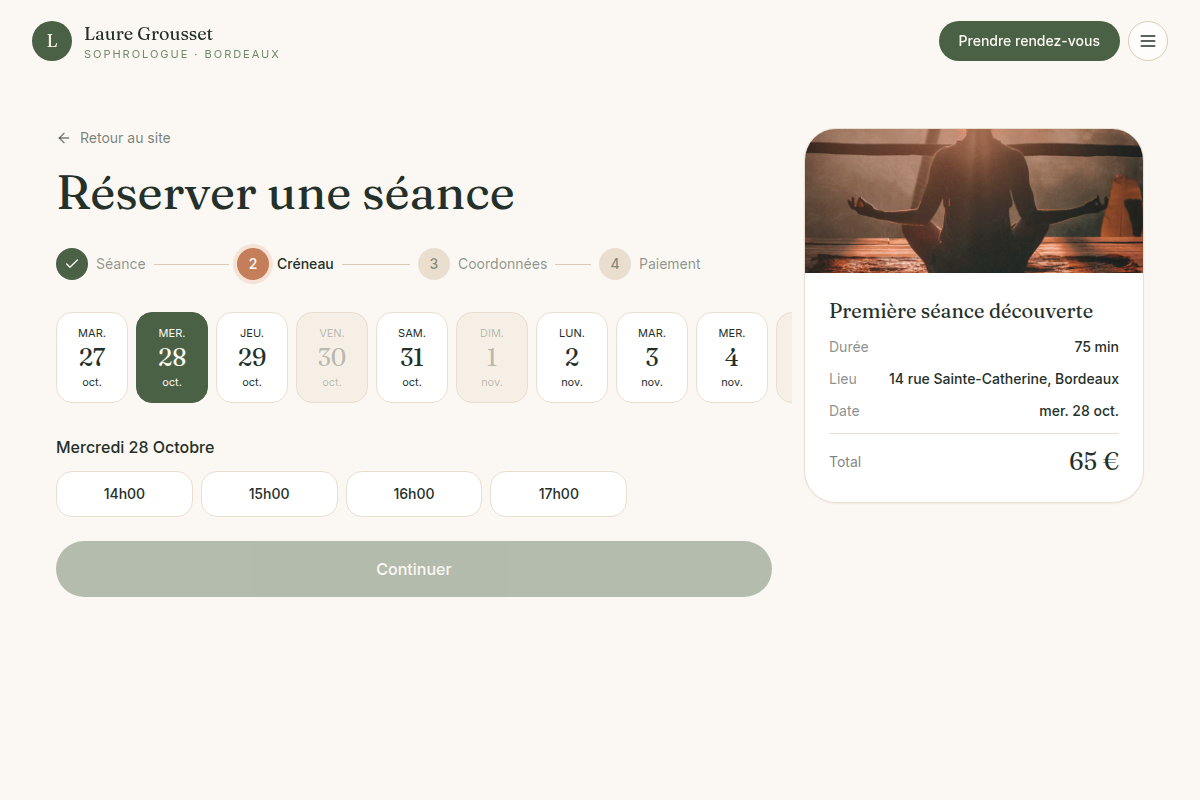Screen dimensions: 1200x800
Task: Click the Réserver une séance heading
Action: pos(286,193)
